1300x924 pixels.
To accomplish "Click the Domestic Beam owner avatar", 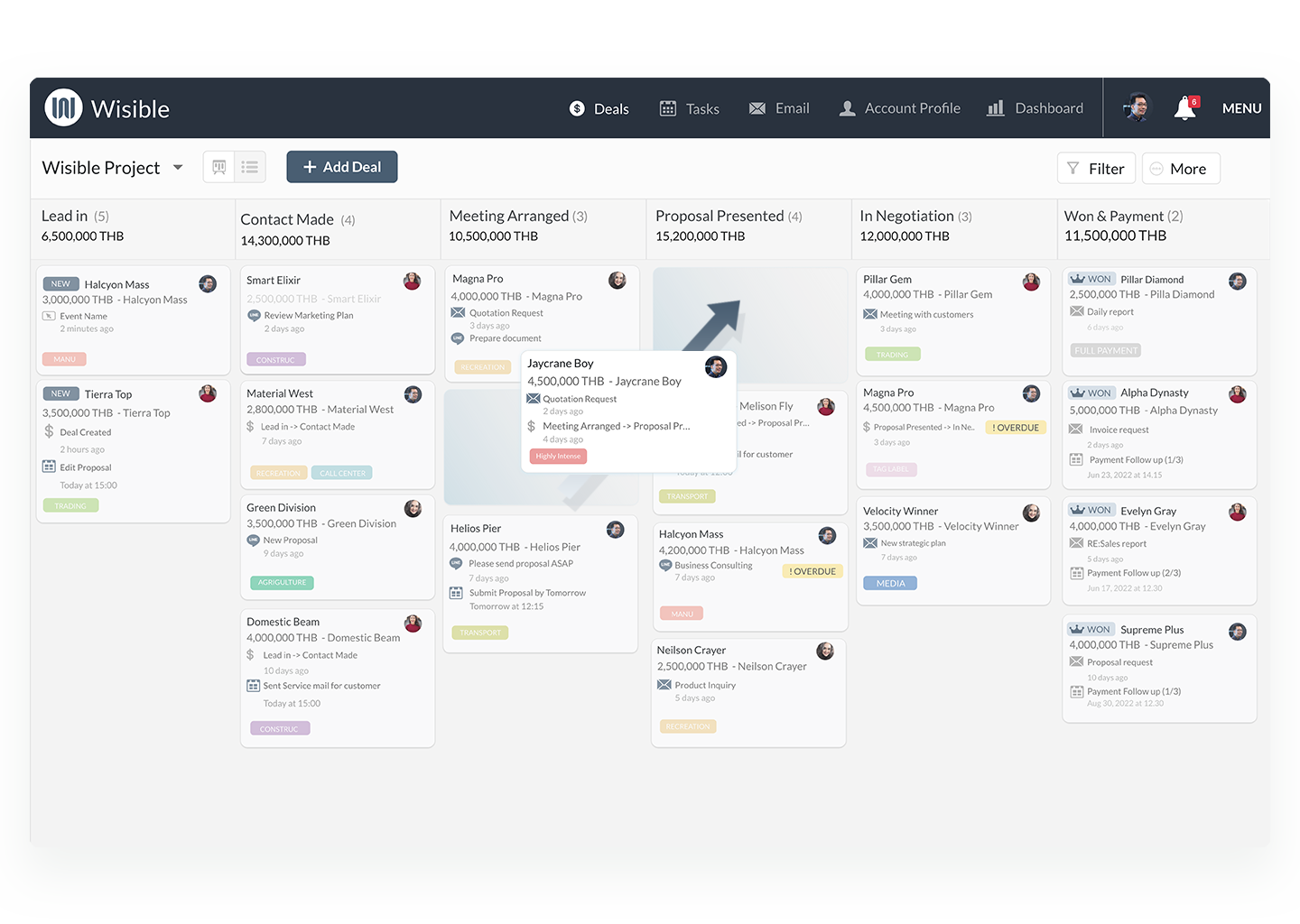I will coord(413,624).
